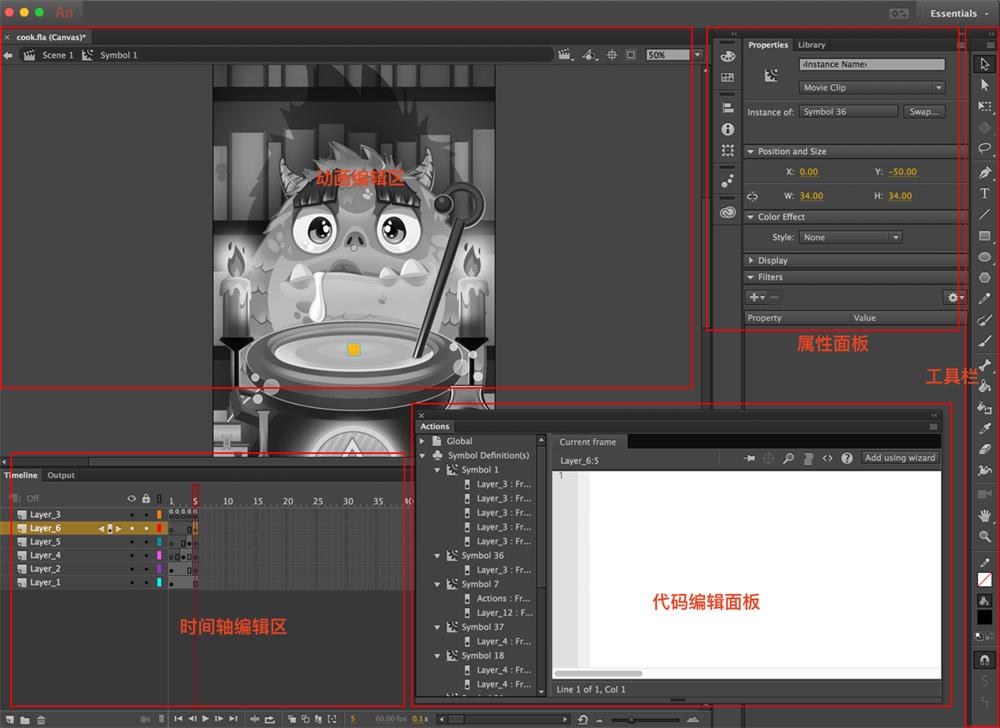Delete layer using the trash icon
The height and width of the screenshot is (728, 1000).
[41, 719]
